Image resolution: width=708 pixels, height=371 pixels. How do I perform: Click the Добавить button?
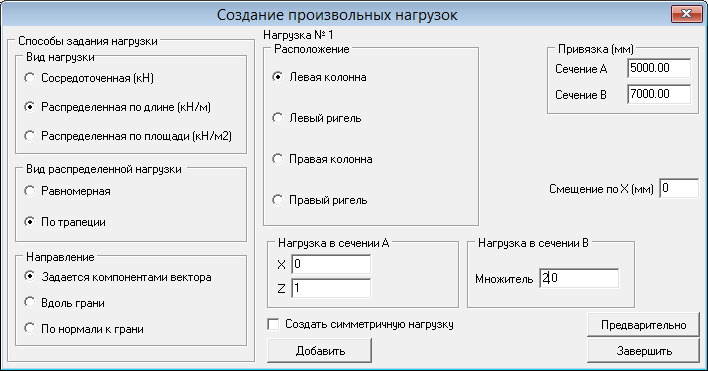pos(320,351)
